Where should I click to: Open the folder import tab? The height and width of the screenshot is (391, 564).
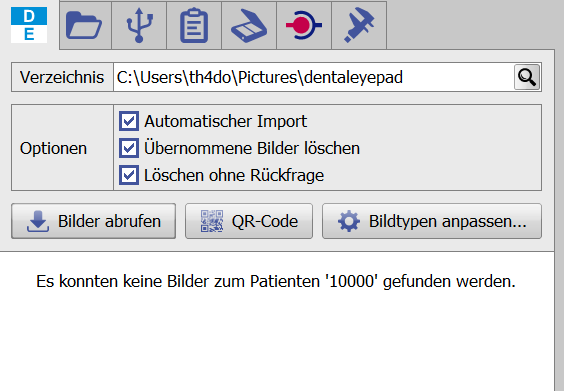click(85, 25)
